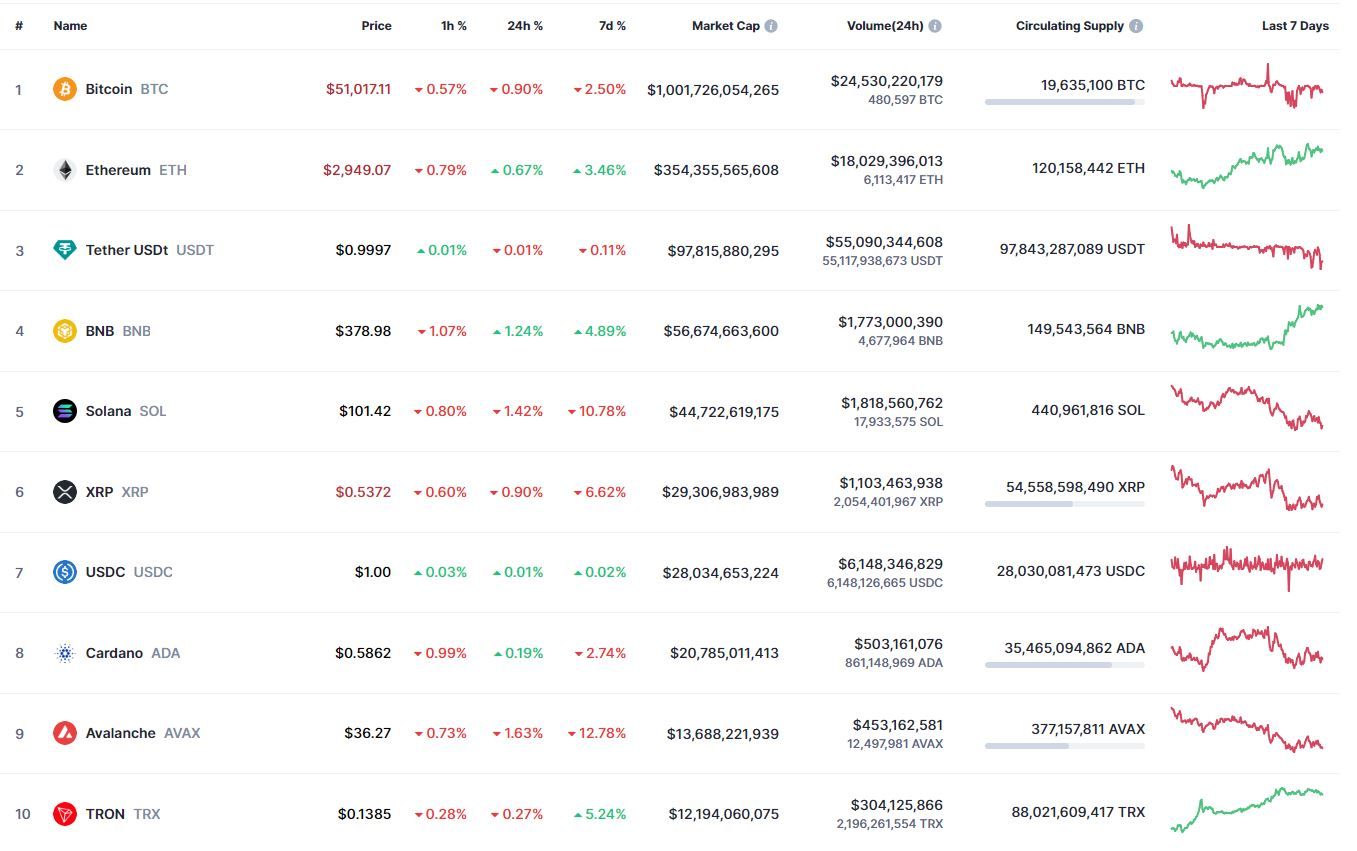Click the XRP logo icon

tap(65, 492)
